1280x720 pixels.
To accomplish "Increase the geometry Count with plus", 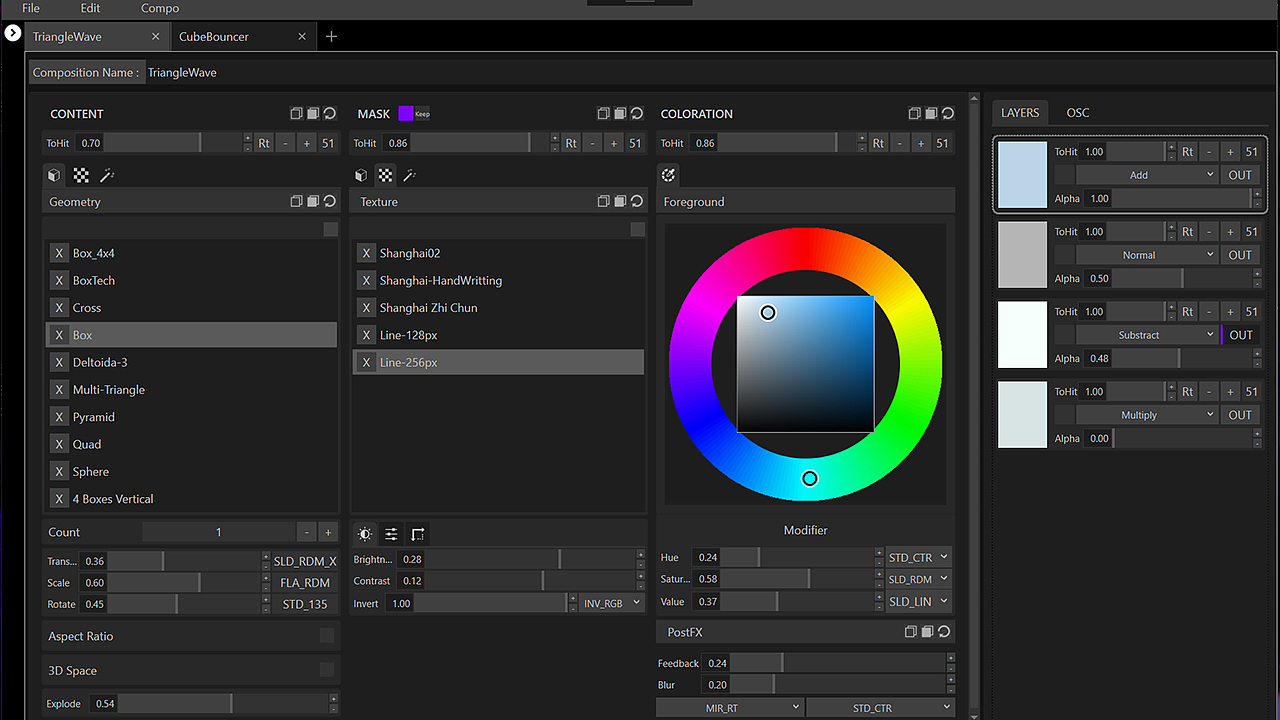I will [328, 532].
